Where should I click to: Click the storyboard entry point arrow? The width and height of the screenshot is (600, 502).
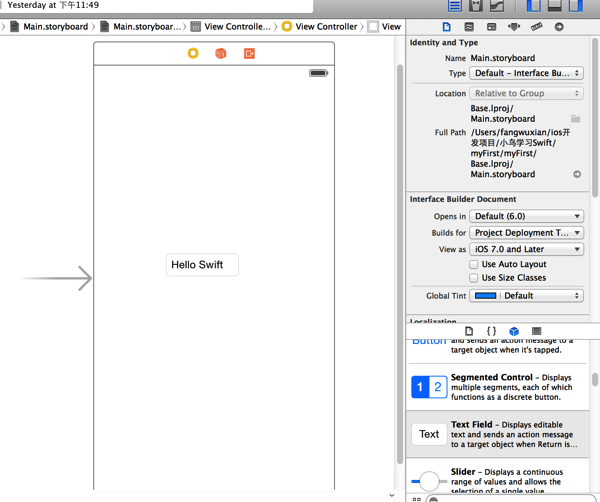tap(56, 278)
